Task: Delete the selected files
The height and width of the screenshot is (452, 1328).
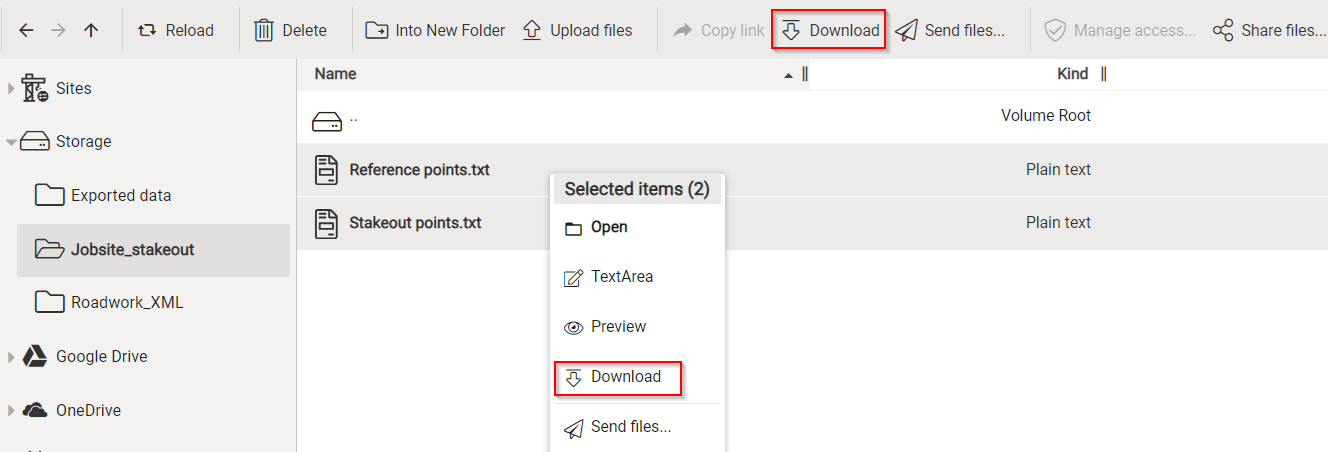Action: (291, 30)
